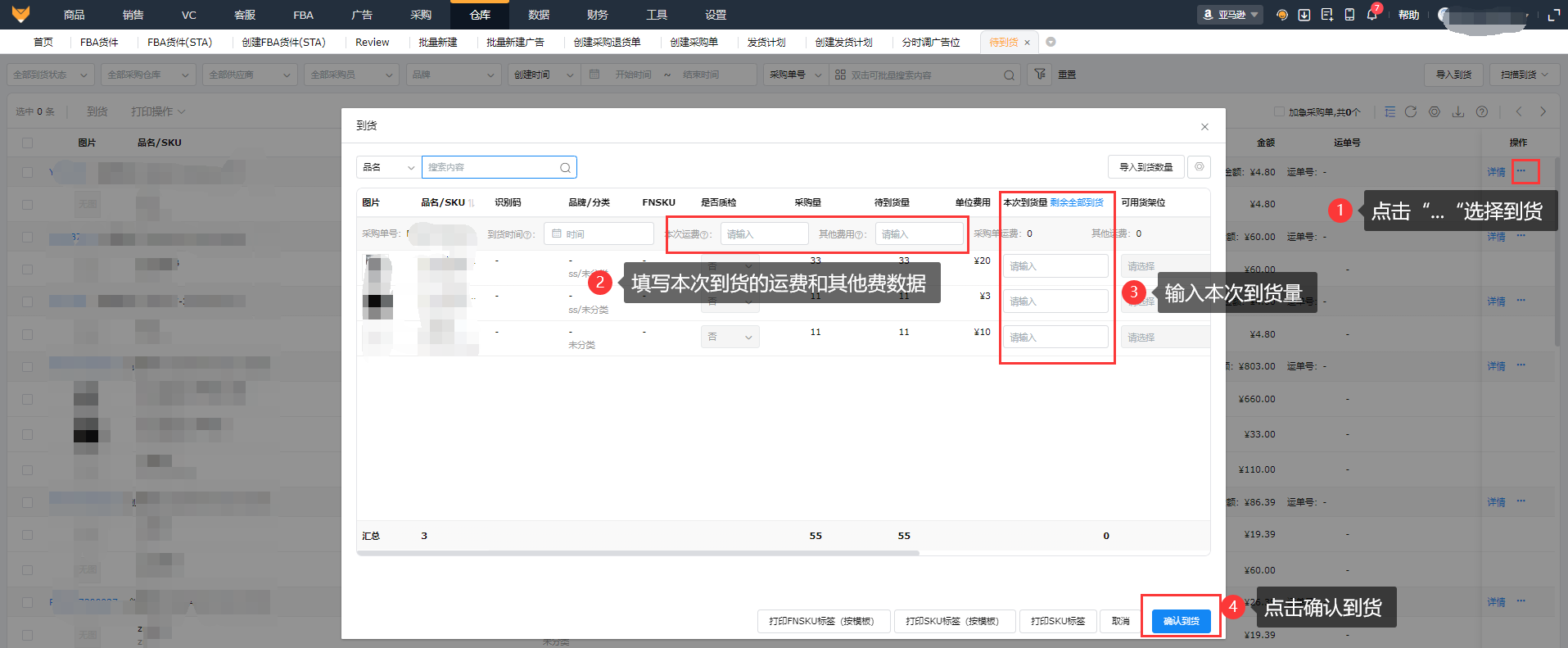
Task: Click the horizontal scrollbar in the dialog table
Action: pyautogui.click(x=638, y=553)
